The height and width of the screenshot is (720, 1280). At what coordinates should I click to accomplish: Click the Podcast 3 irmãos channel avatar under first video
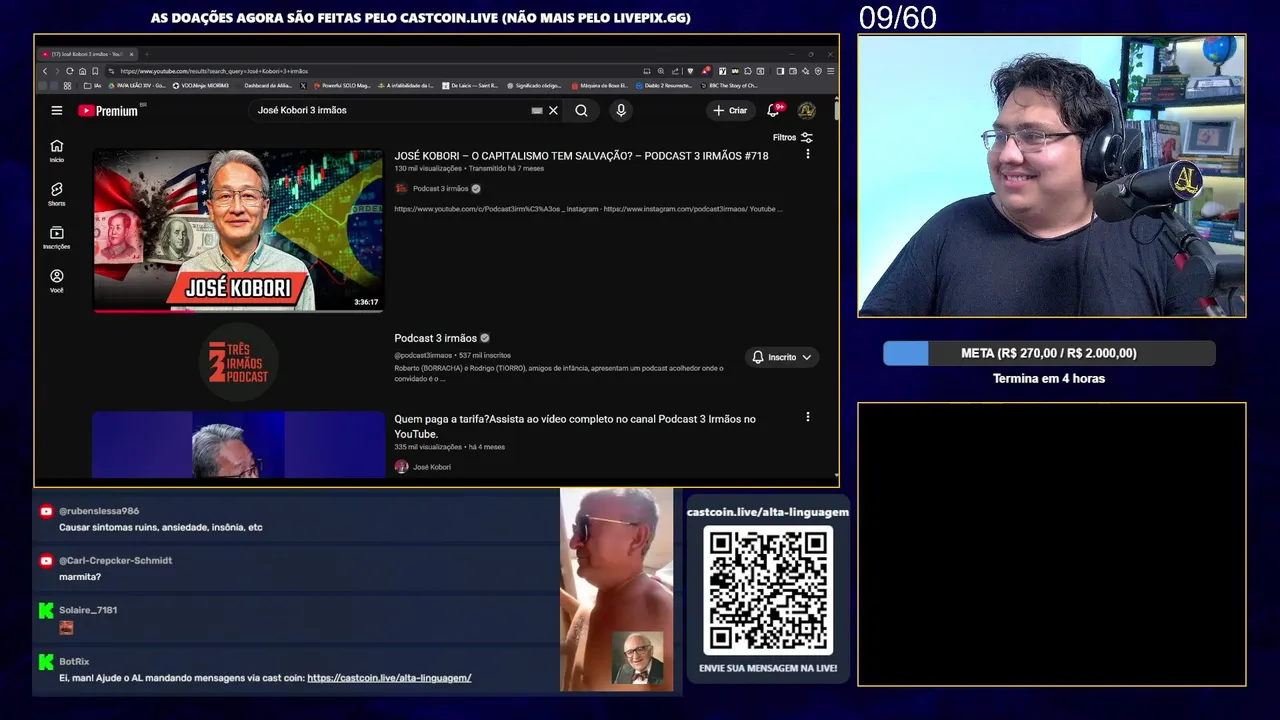(401, 188)
